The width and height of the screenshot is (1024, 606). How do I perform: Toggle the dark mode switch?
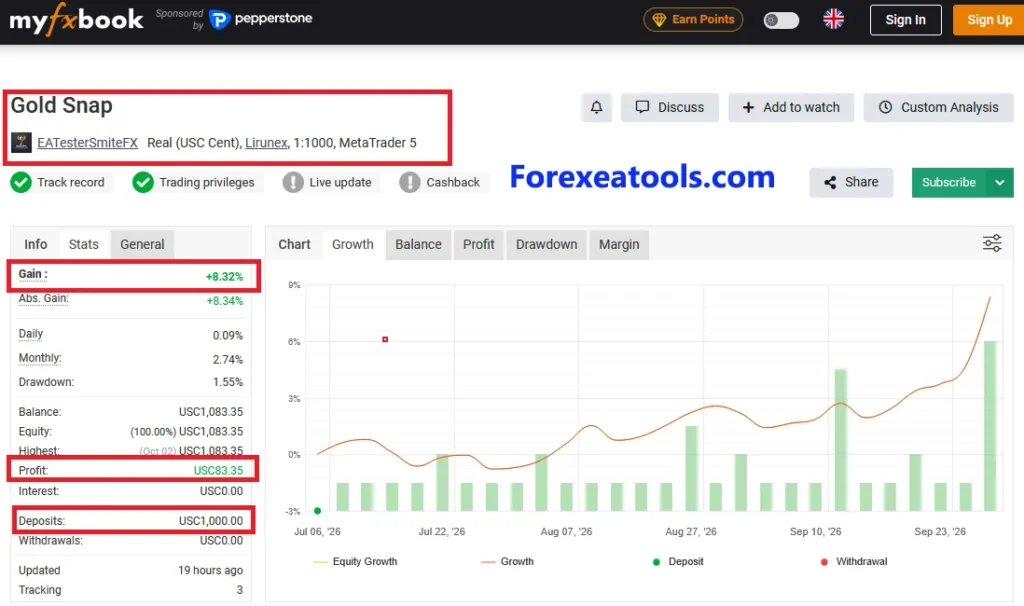click(x=781, y=20)
